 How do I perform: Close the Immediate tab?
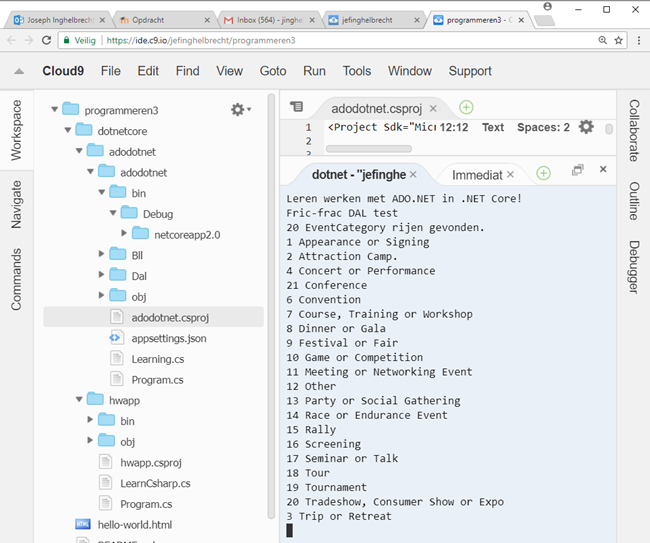510,175
